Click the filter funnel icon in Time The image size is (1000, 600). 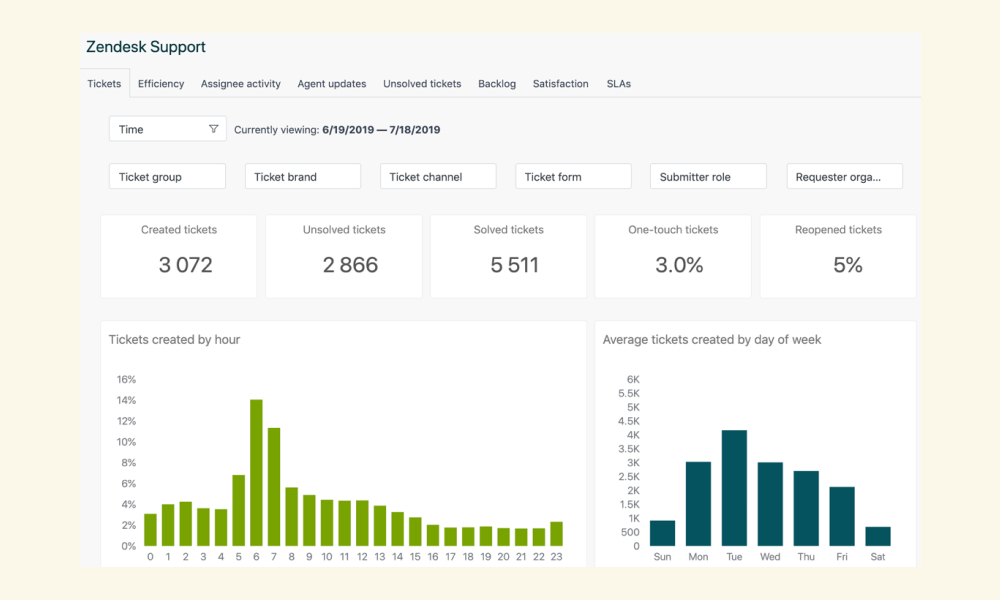[214, 129]
